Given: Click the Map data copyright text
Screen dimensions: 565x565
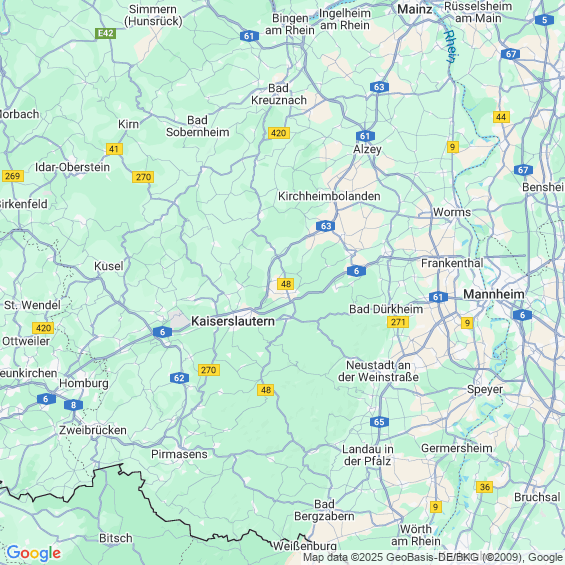Looking at the screenshot, I should 433,557.
